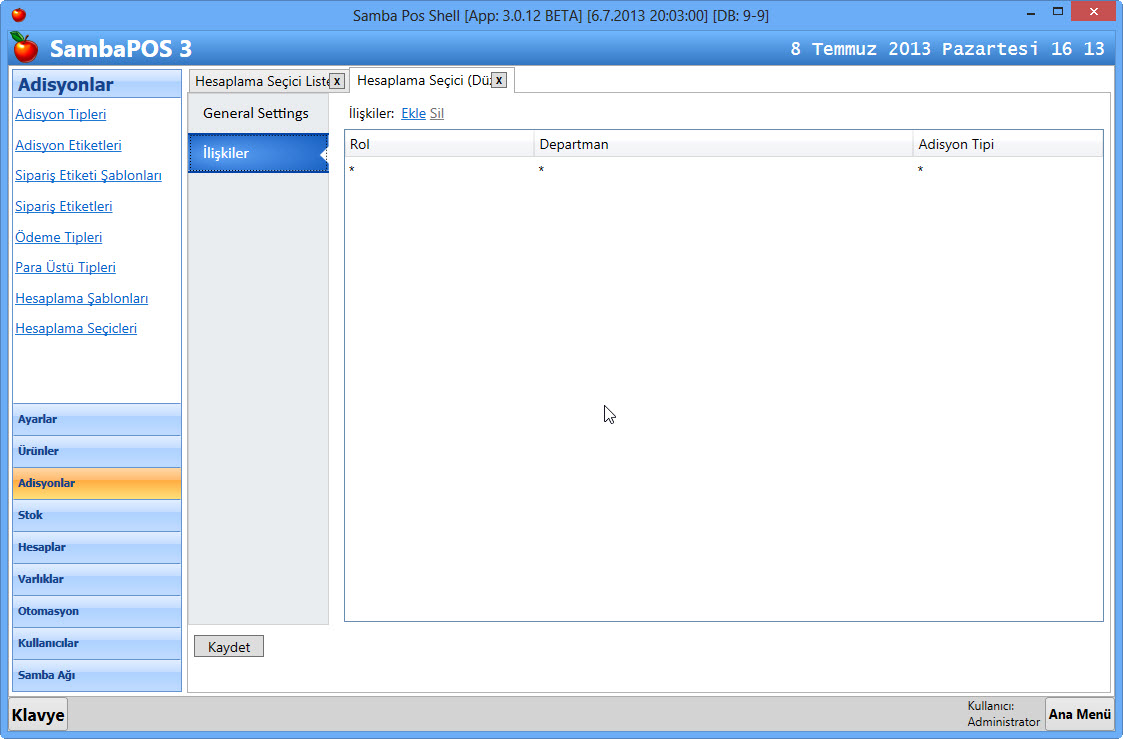1123x739 pixels.
Task: Expand the Kullanıcılar navigation section
Action: pos(97,644)
